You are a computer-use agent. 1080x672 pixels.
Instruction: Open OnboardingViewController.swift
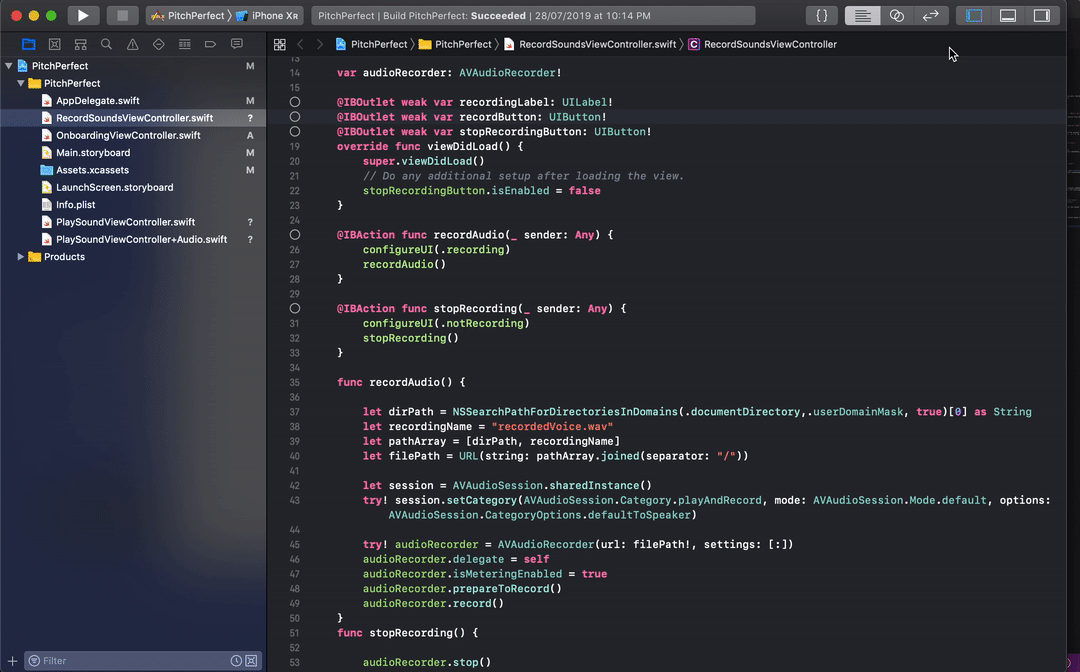(128, 136)
